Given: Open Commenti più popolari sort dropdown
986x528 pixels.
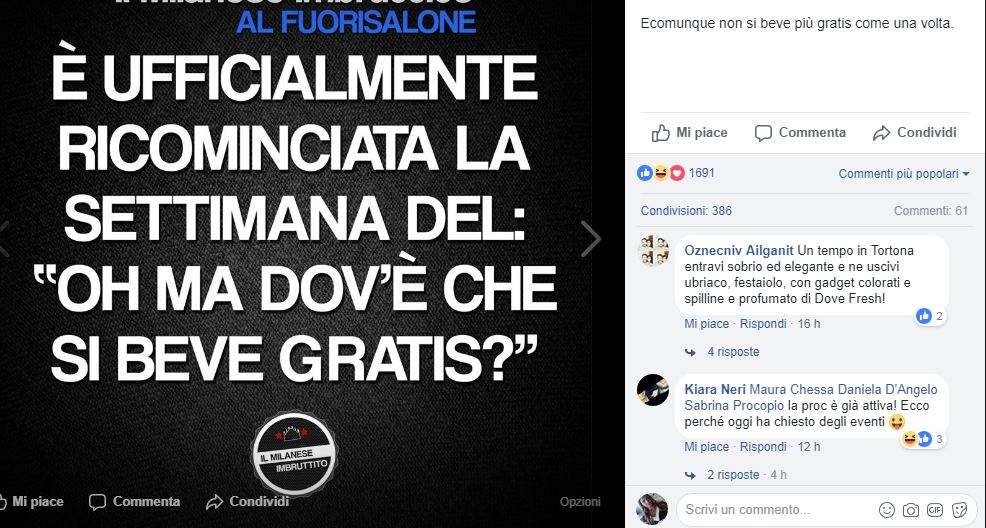Looking at the screenshot, I should coord(904,173).
